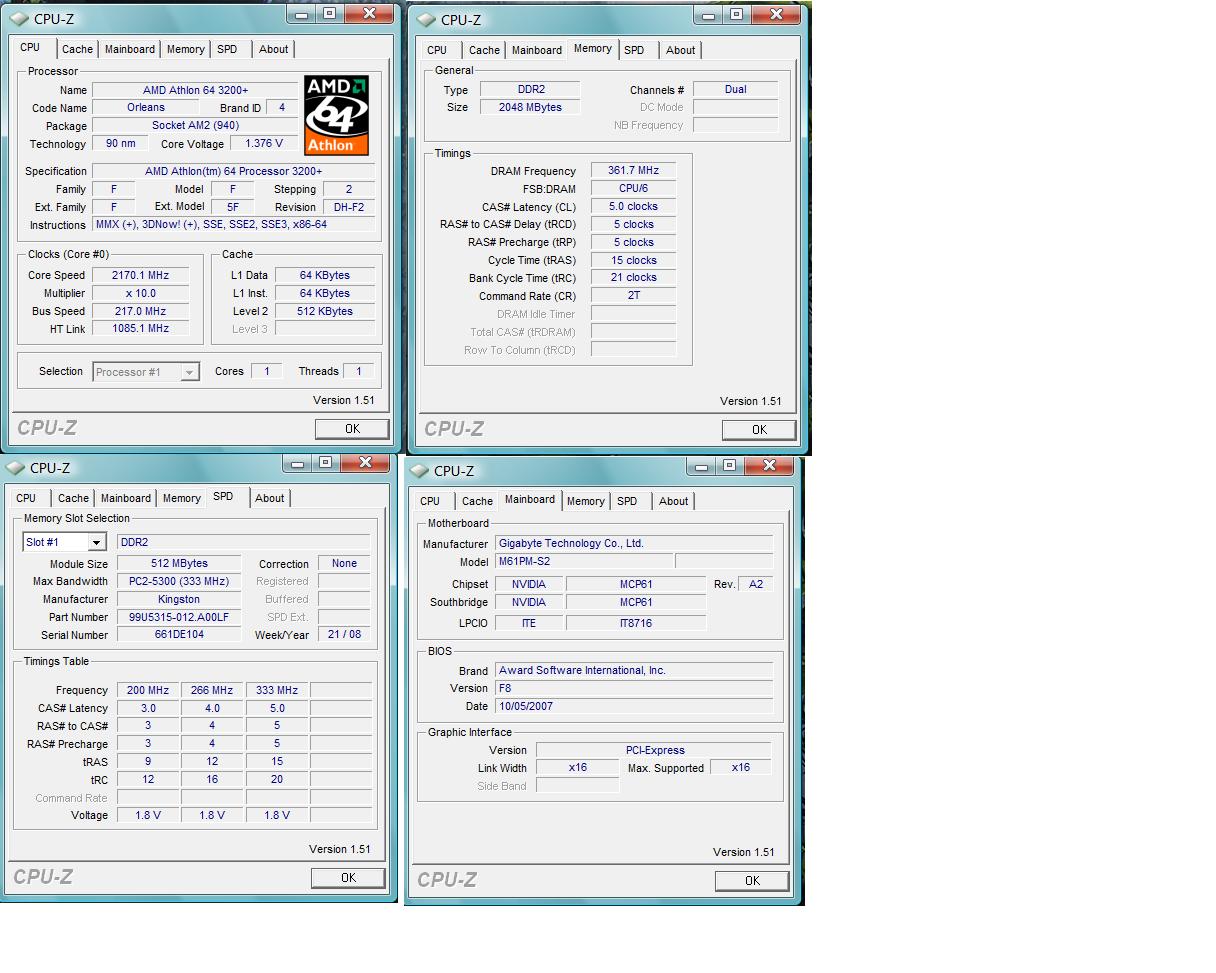Click the Gigabyte Technology Co., Ltd. field
Viewport: 1216px width, 973px height.
pyautogui.click(x=634, y=543)
